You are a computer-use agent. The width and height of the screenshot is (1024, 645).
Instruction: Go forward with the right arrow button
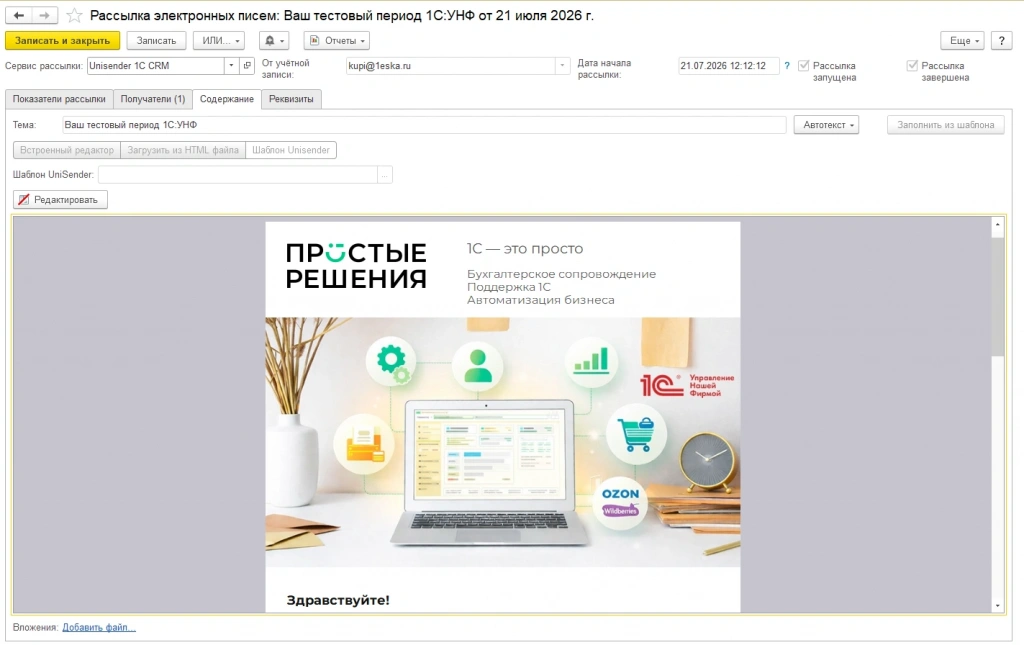[44, 15]
